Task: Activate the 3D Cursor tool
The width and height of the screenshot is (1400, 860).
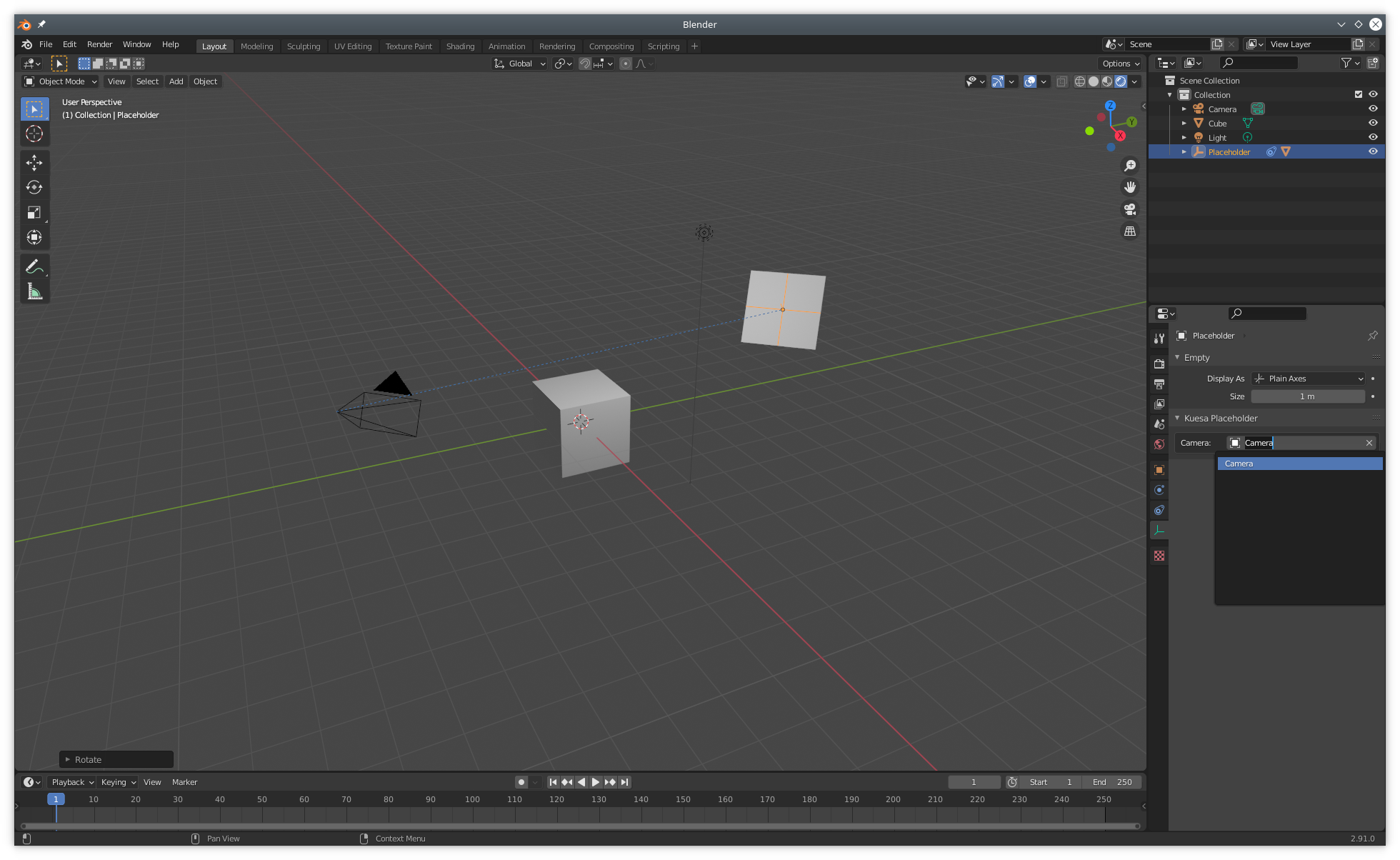Action: (x=34, y=134)
